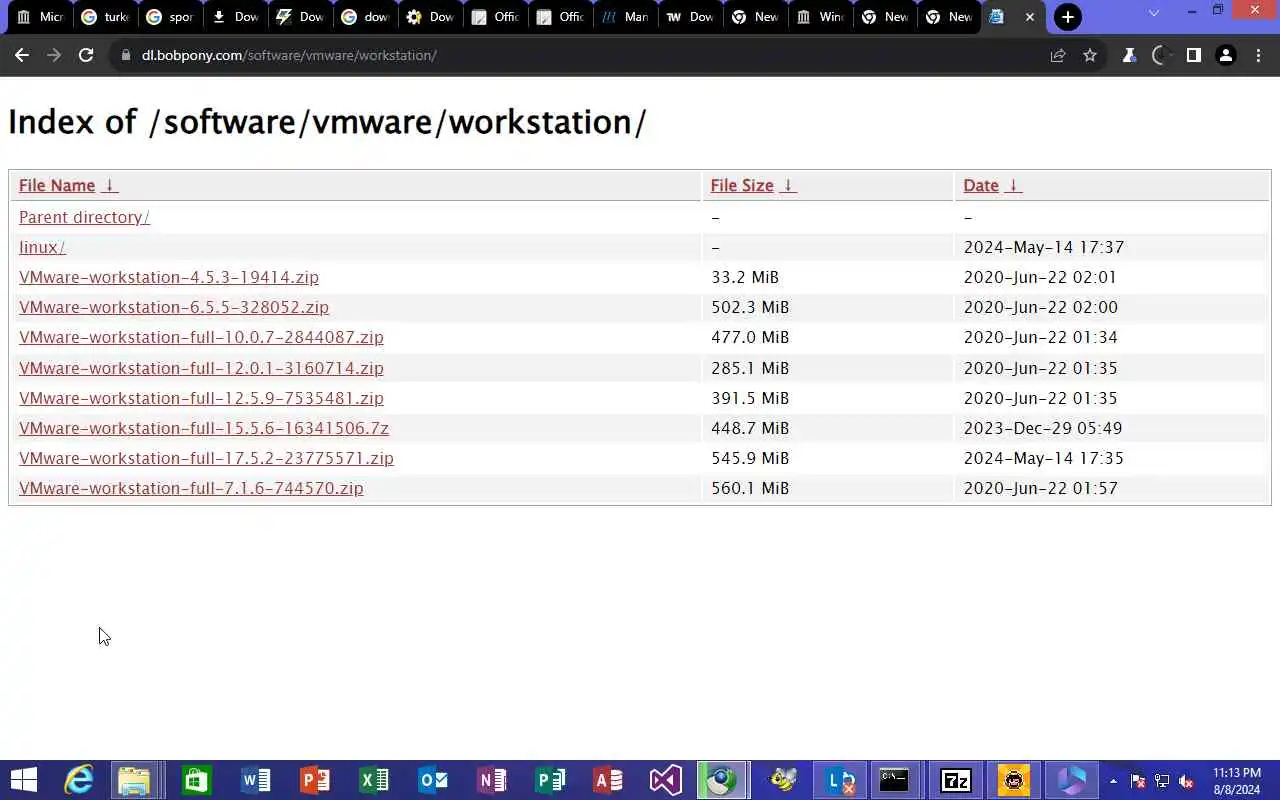
Task: Open the browser side panel icon
Action: click(1193, 55)
